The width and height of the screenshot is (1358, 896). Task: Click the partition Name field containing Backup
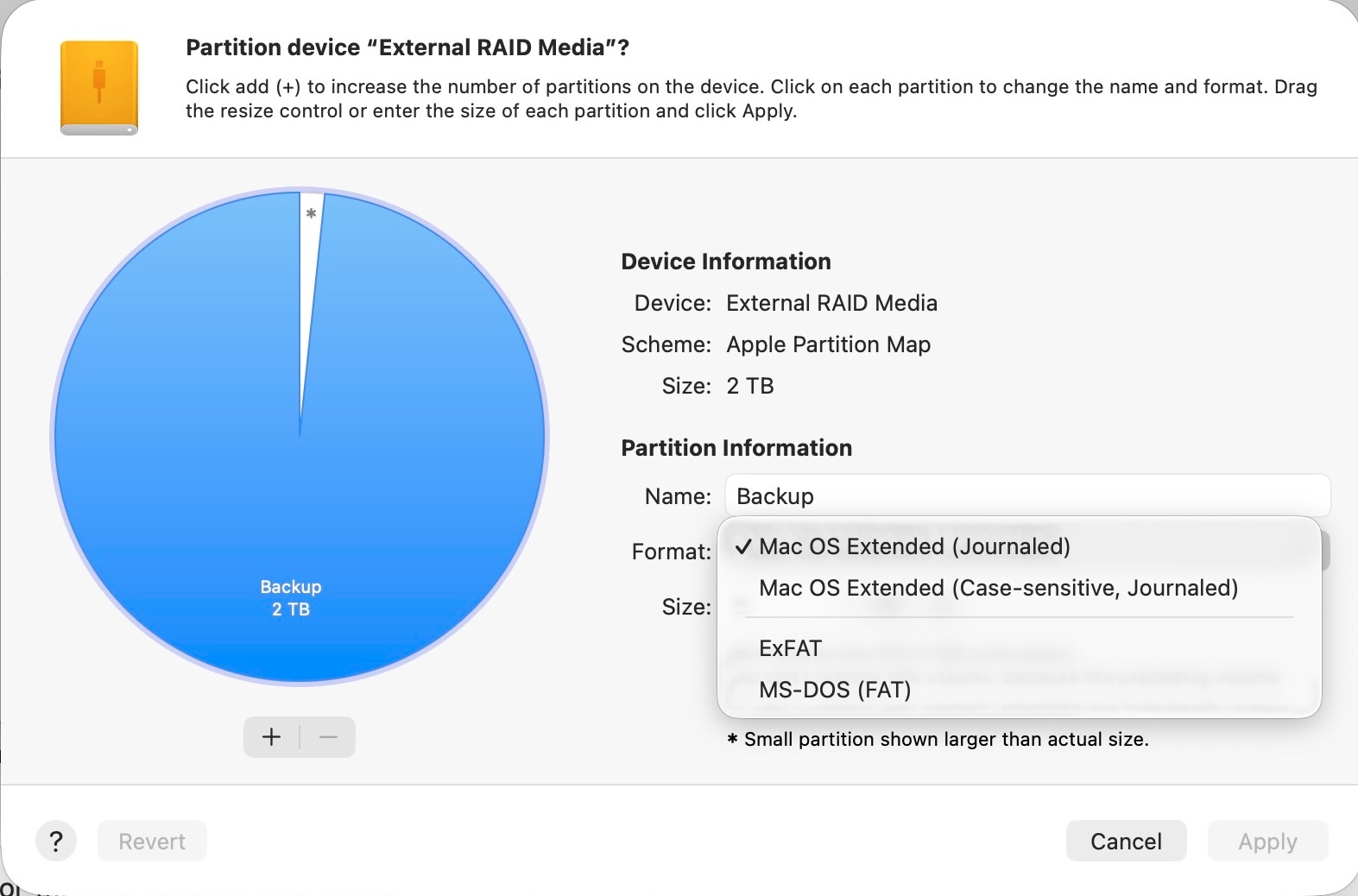pos(1027,496)
